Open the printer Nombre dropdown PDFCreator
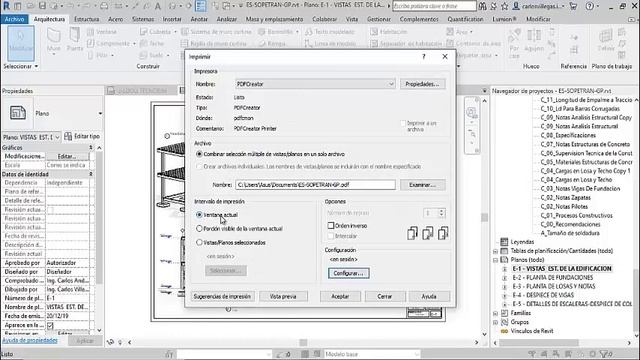 pyautogui.click(x=315, y=84)
